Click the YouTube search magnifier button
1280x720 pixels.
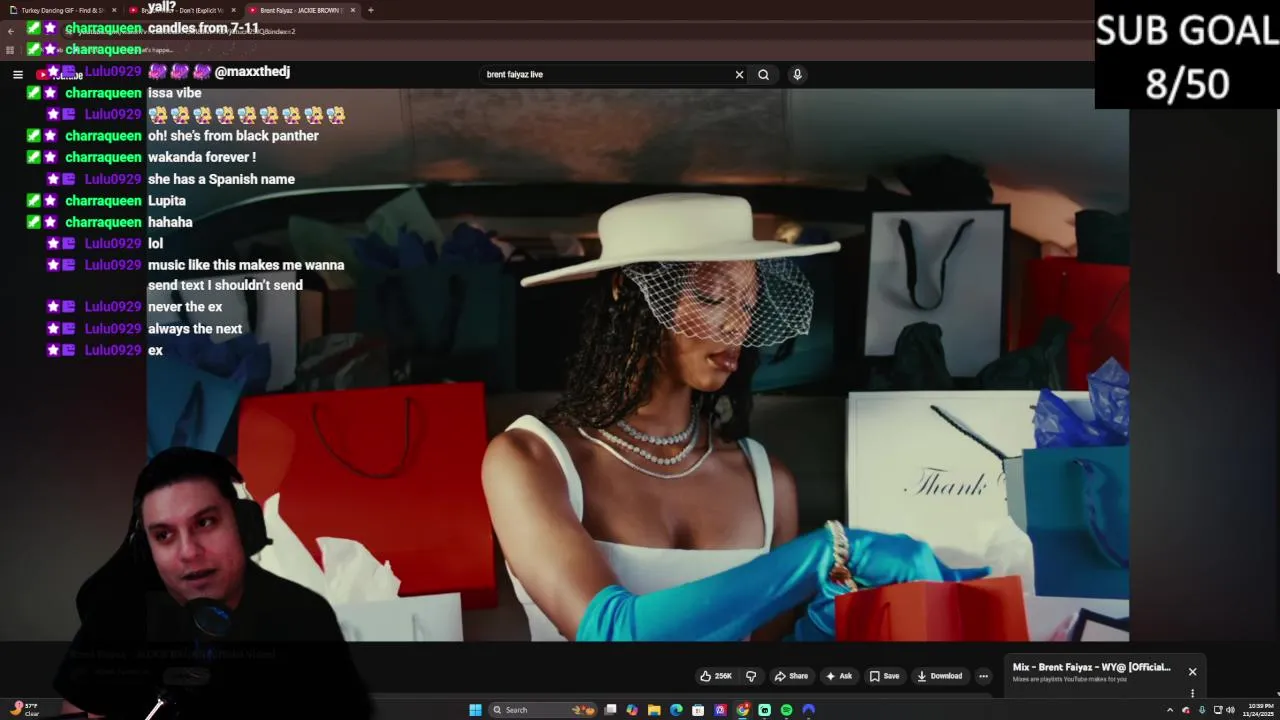(x=763, y=74)
